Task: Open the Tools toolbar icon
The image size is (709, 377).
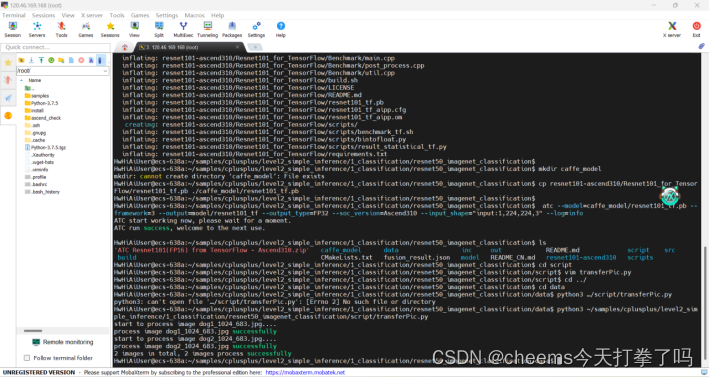Action: [61, 30]
